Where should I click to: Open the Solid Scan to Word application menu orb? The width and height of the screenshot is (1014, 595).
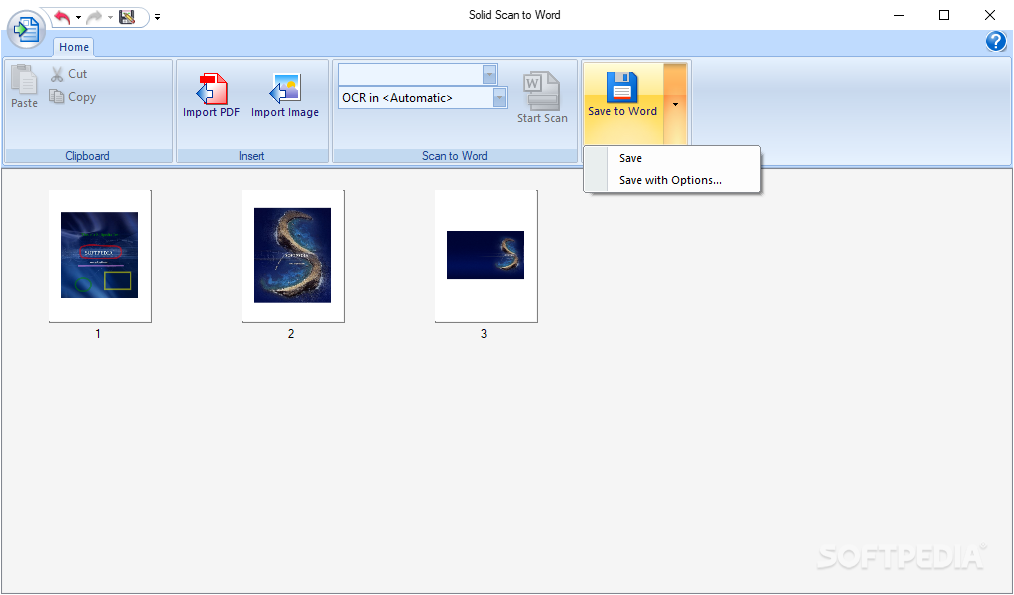tap(27, 30)
